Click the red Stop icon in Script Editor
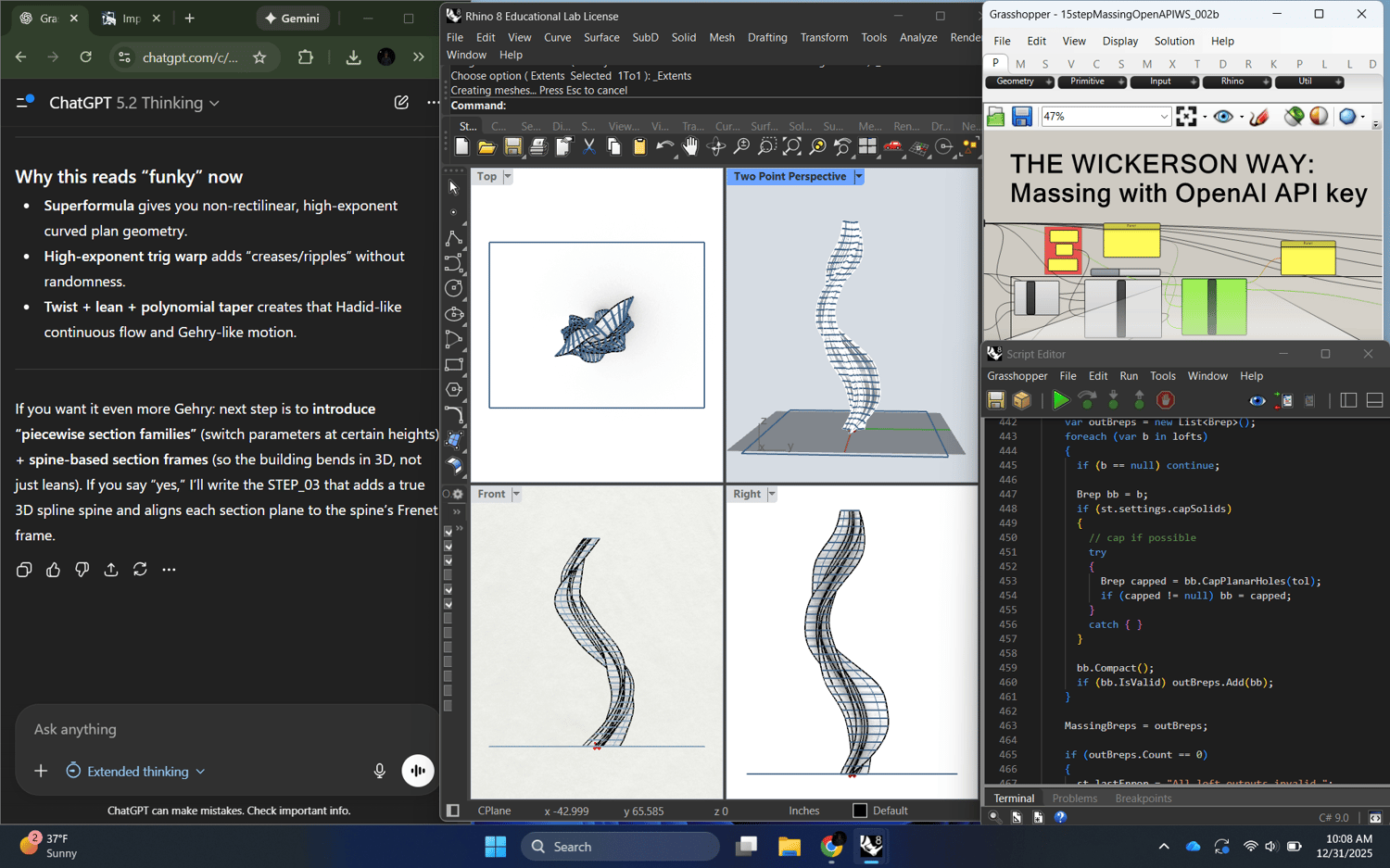 click(x=1166, y=400)
